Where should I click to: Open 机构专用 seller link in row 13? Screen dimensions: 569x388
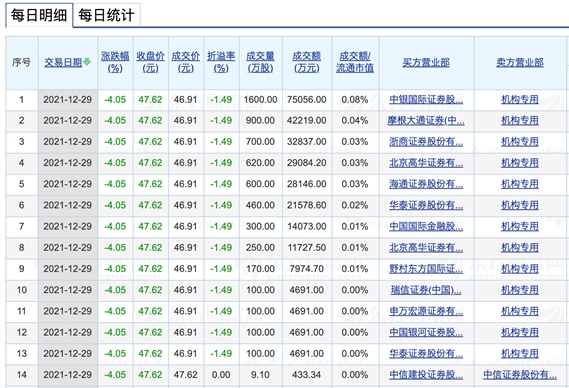point(520,354)
